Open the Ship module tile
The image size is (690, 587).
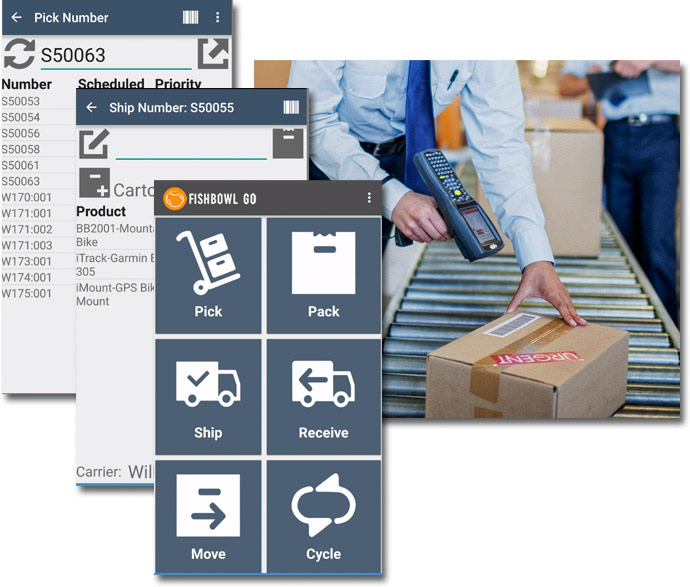[x=208, y=397]
